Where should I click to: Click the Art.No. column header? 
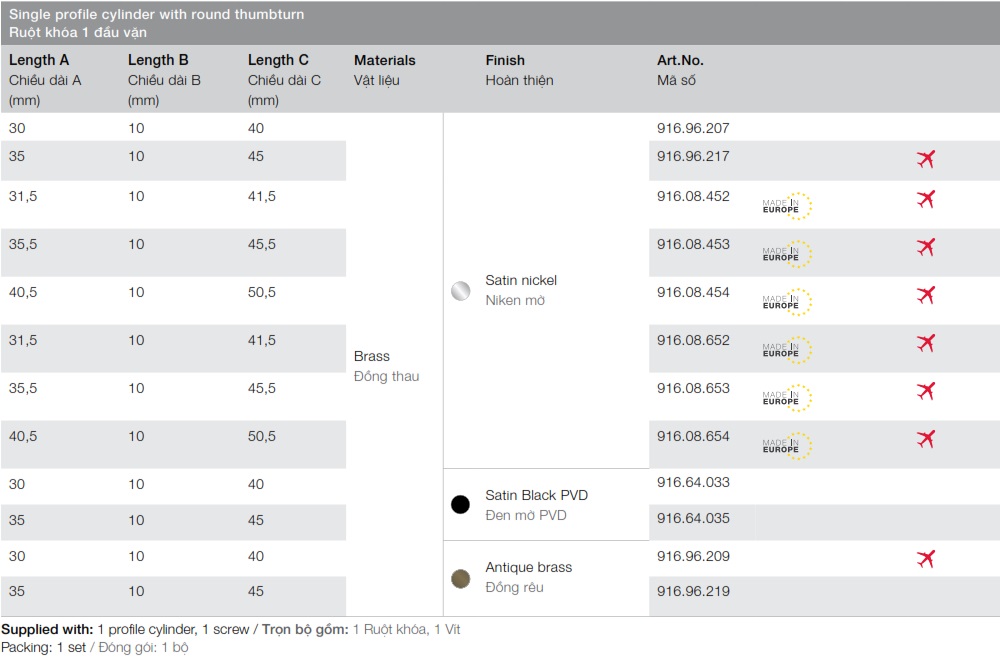click(680, 60)
